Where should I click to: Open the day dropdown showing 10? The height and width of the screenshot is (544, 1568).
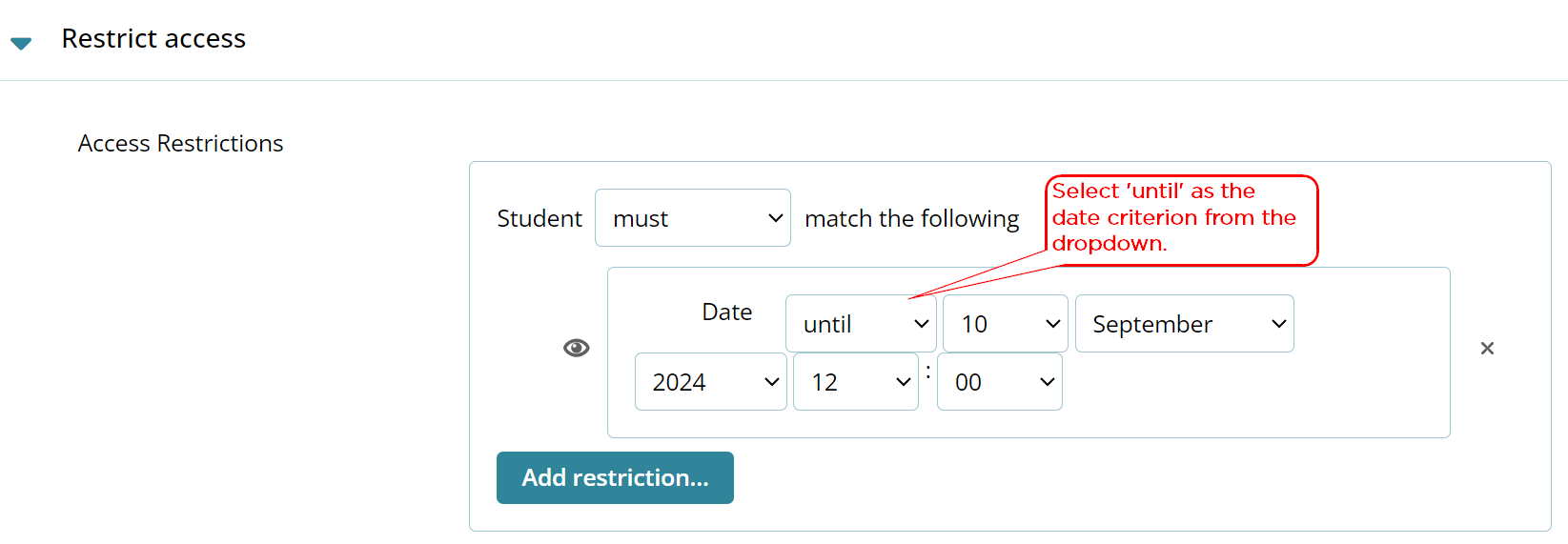(x=1006, y=324)
